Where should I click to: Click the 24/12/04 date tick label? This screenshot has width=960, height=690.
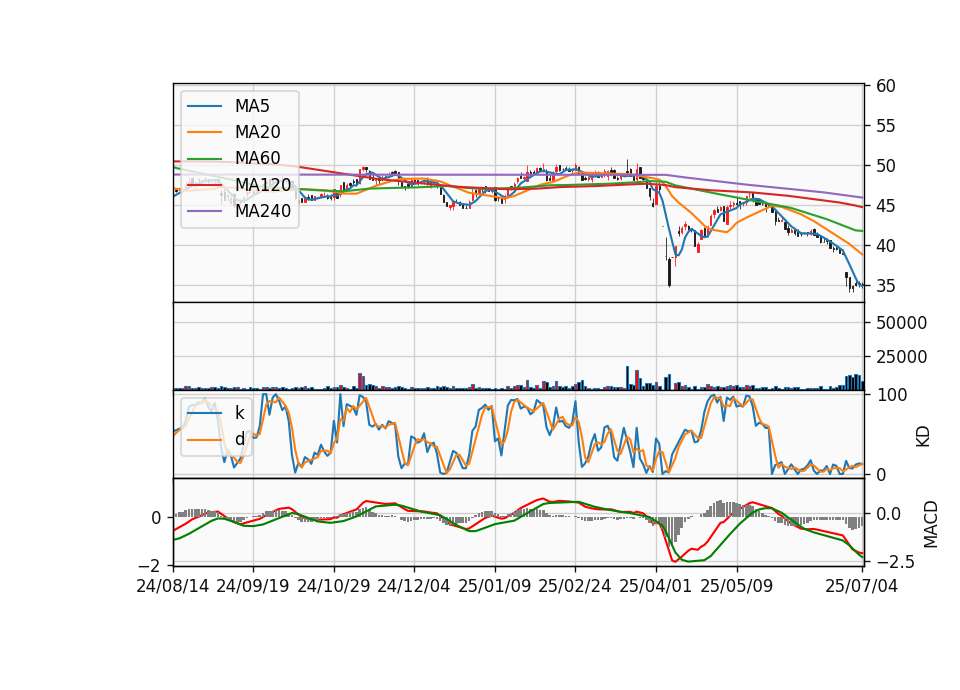pyautogui.click(x=414, y=586)
